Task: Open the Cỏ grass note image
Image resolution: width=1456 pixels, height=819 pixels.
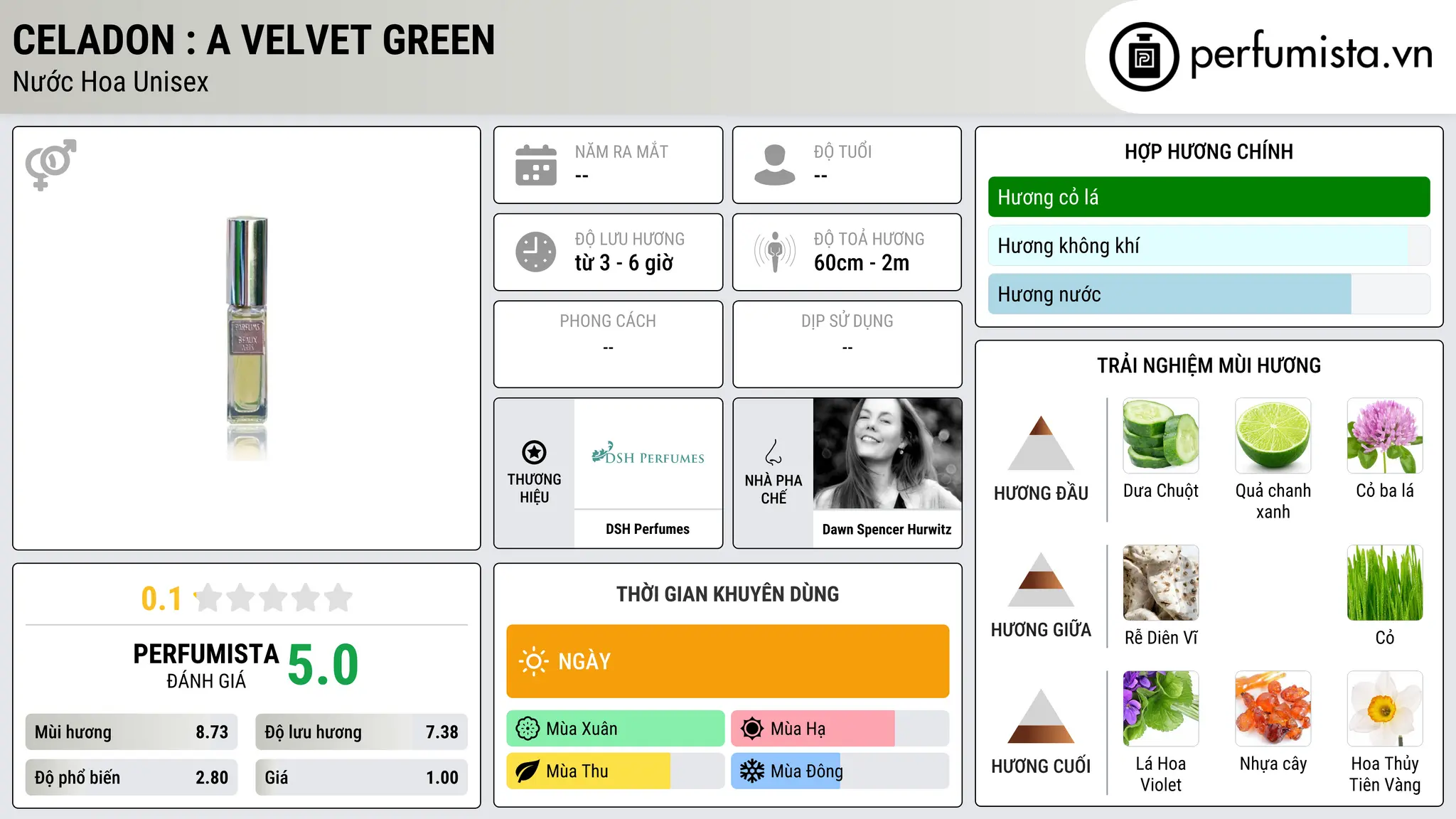Action: click(x=1385, y=583)
